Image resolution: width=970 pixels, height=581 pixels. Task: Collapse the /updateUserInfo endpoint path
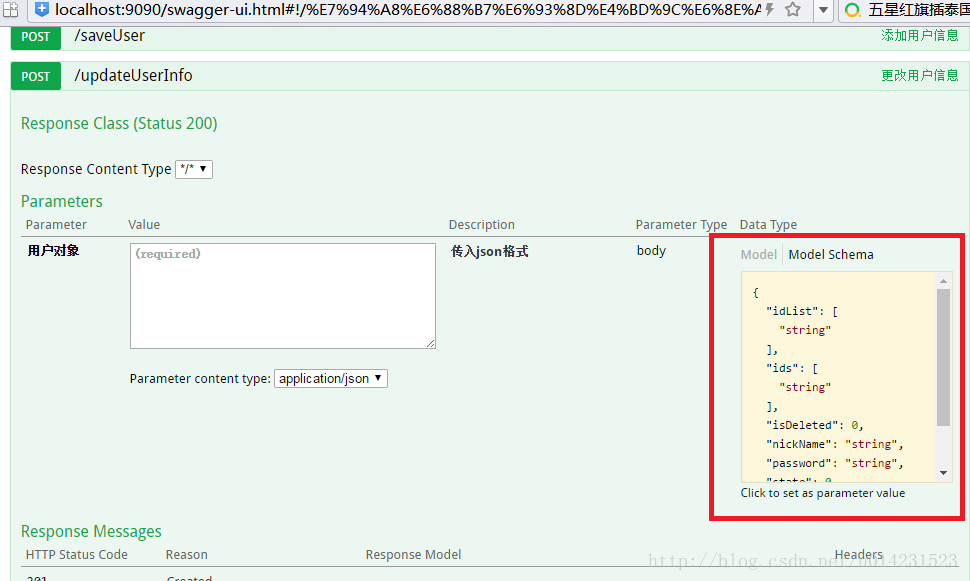tap(133, 75)
